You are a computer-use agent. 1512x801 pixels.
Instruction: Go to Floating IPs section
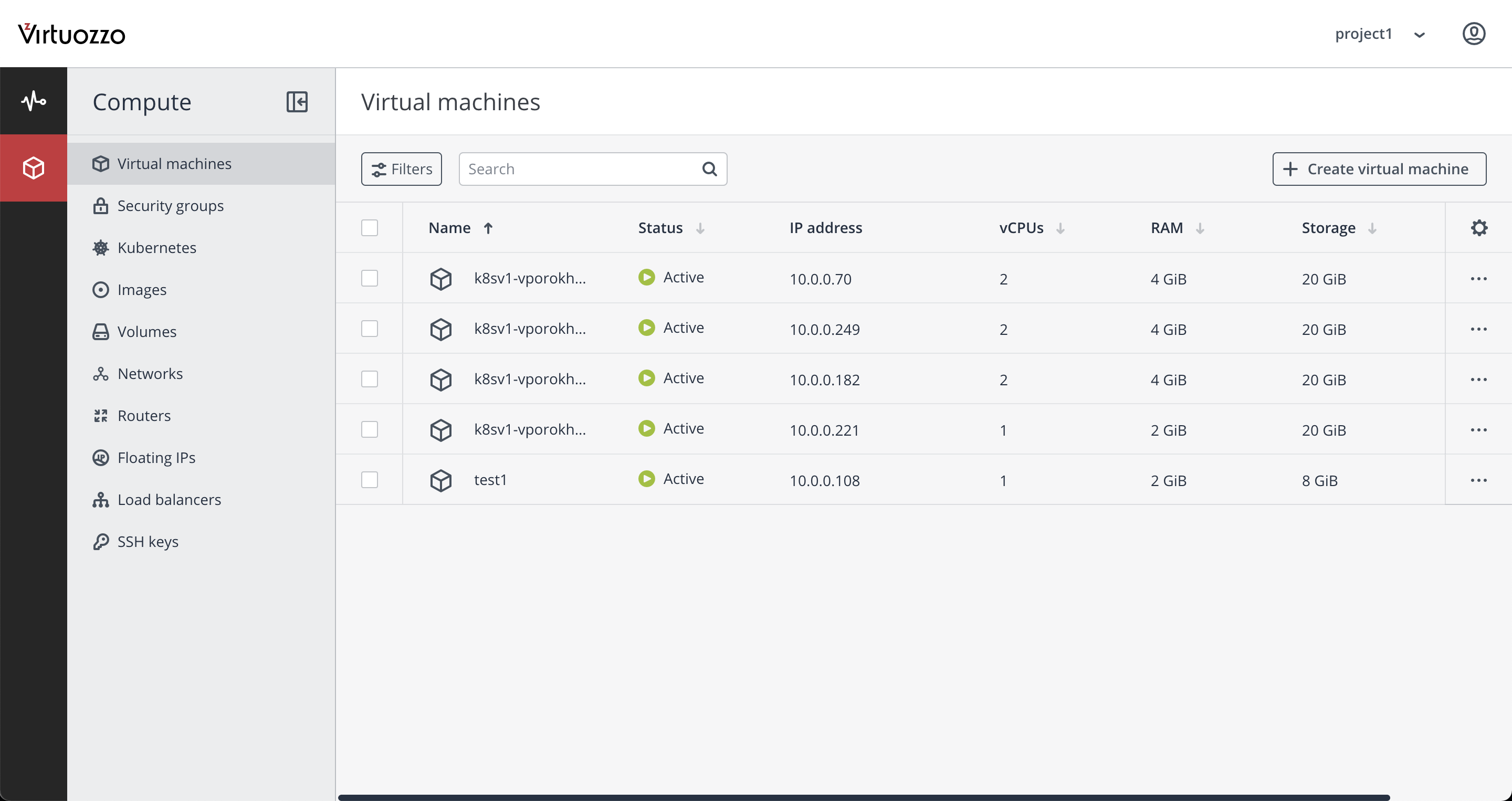click(x=156, y=458)
